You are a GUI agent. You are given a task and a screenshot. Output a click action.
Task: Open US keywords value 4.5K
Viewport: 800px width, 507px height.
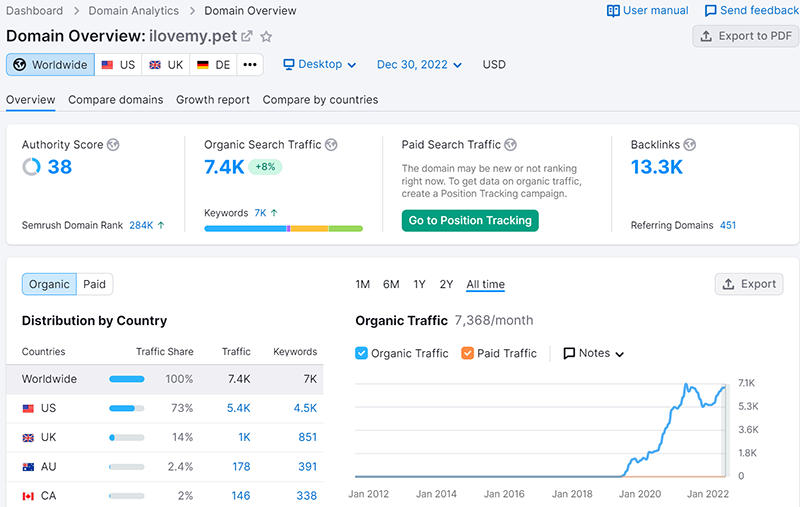305,408
